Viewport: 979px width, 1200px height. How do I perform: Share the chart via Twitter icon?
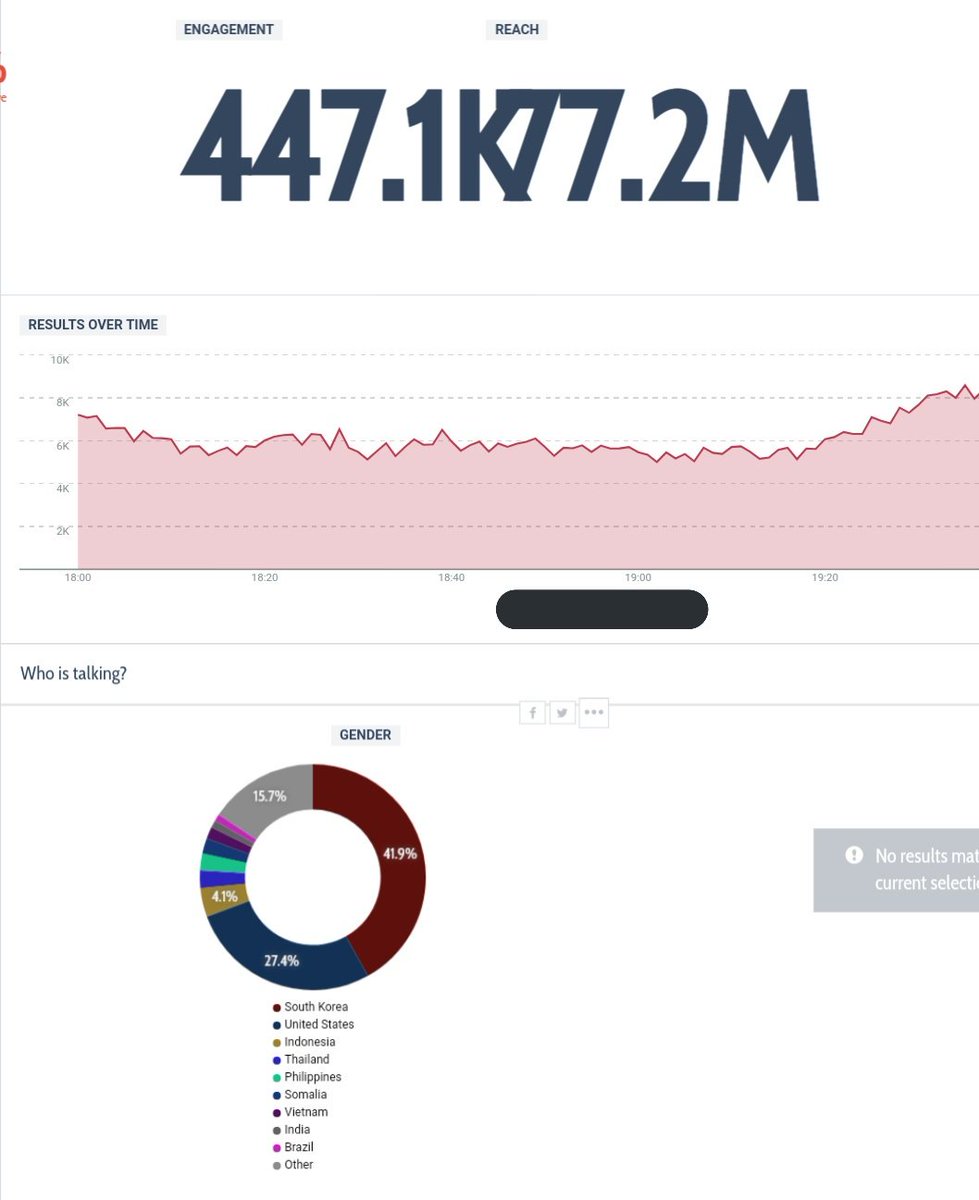563,713
